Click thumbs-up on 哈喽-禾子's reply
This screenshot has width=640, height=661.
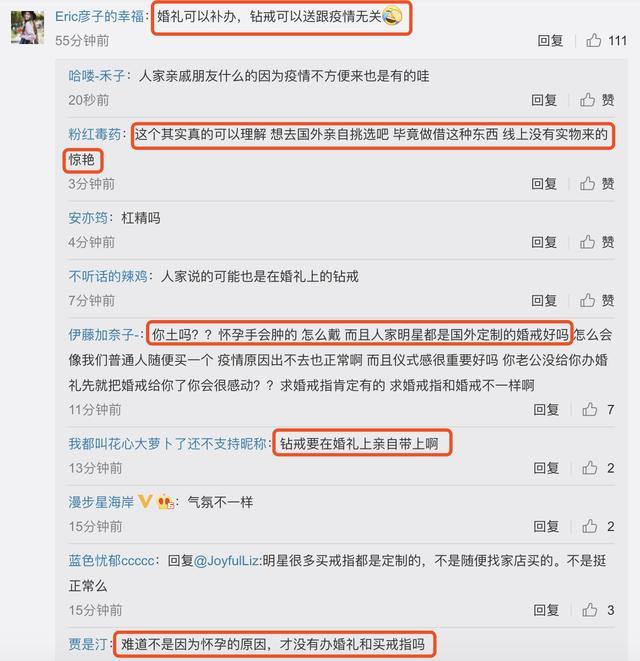pos(587,100)
